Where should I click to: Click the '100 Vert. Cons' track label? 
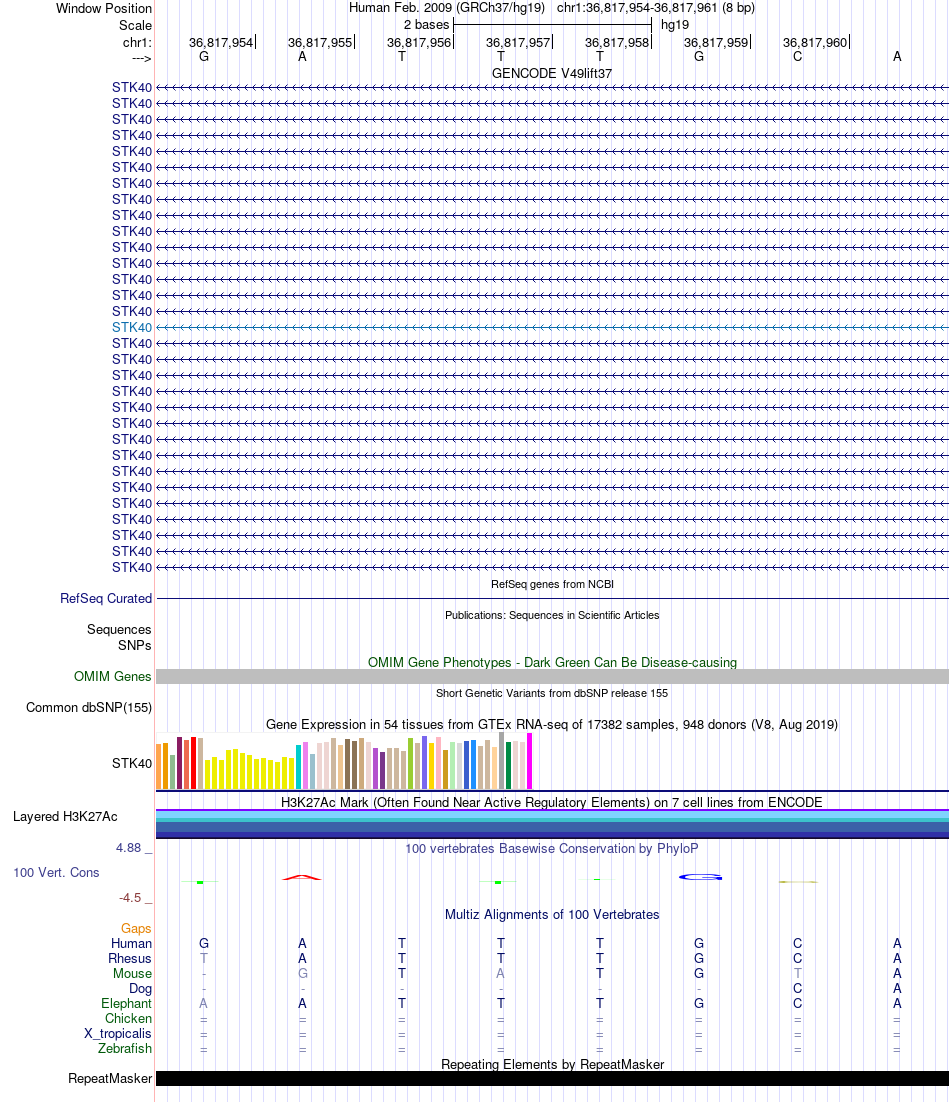pos(56,873)
